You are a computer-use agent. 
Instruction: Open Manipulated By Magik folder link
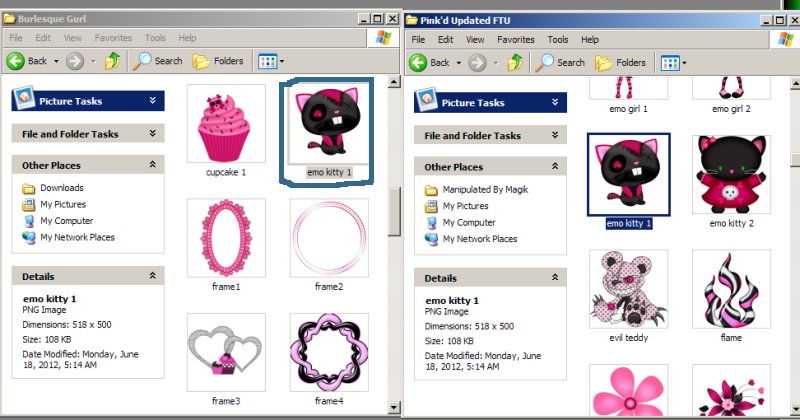click(x=485, y=189)
